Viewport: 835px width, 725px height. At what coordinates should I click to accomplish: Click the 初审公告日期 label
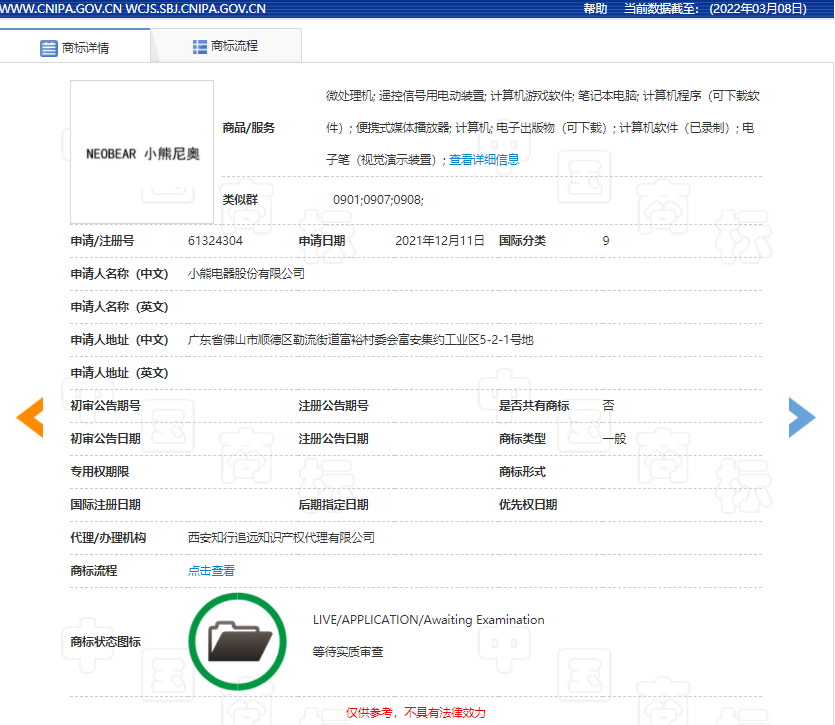click(x=105, y=439)
